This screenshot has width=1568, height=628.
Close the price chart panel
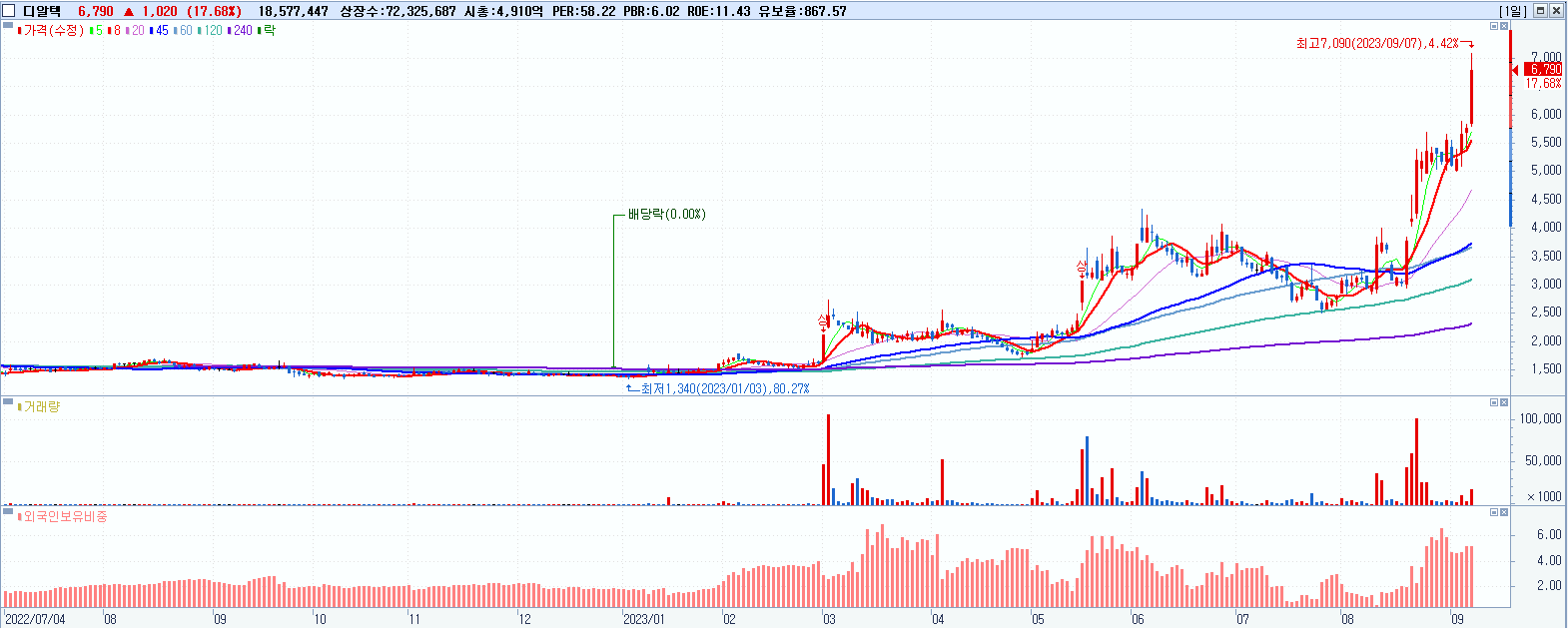pyautogui.click(x=1504, y=27)
